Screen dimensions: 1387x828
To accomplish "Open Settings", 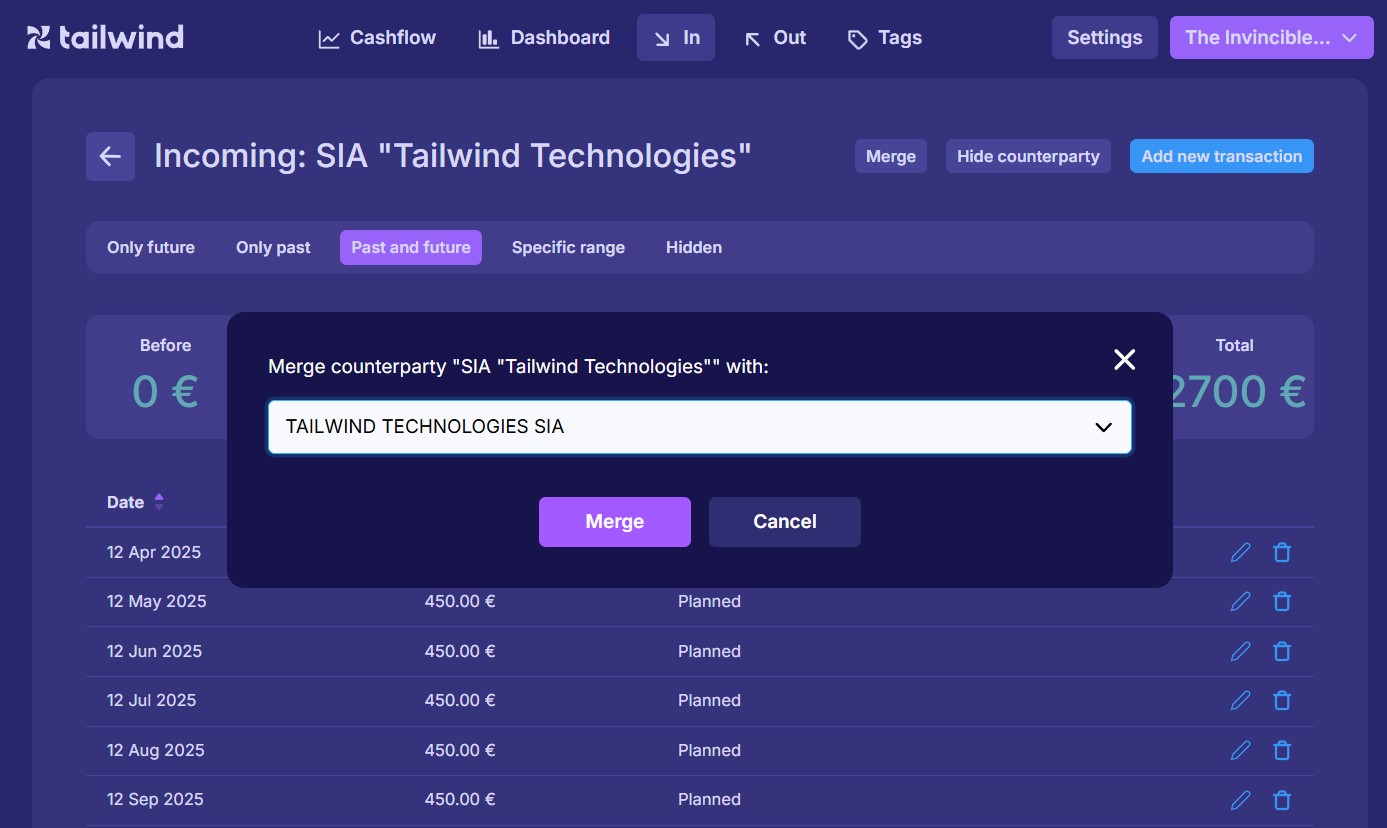I will click(x=1104, y=38).
